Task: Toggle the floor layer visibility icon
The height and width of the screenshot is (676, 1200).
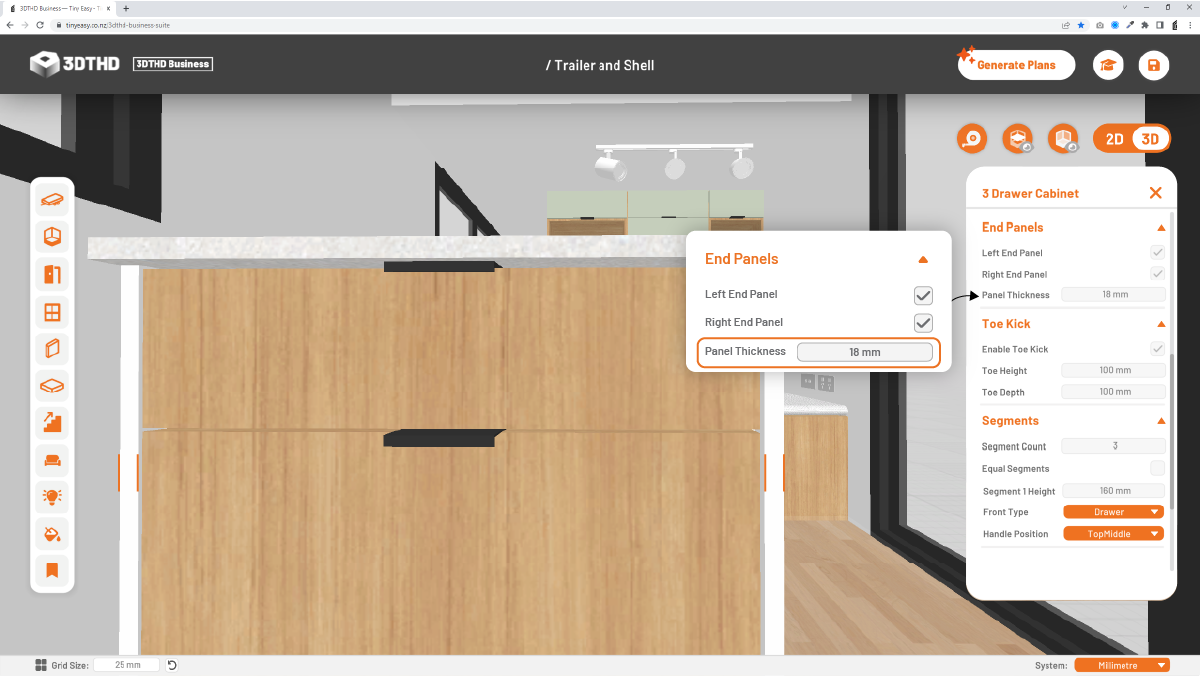Action: [x=1017, y=139]
